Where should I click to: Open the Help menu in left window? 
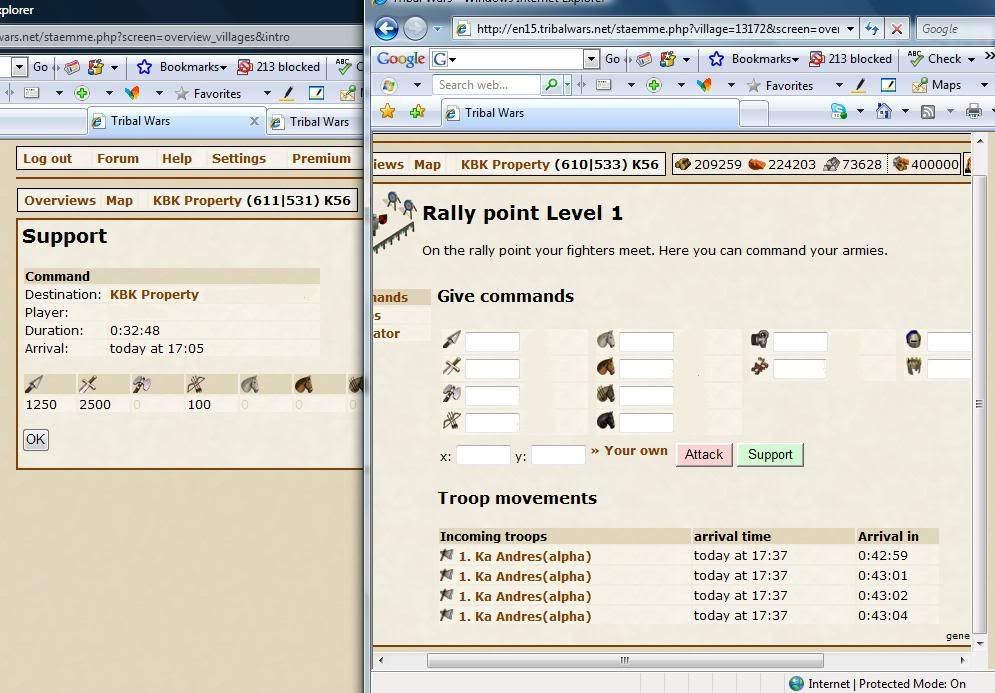click(x=176, y=159)
